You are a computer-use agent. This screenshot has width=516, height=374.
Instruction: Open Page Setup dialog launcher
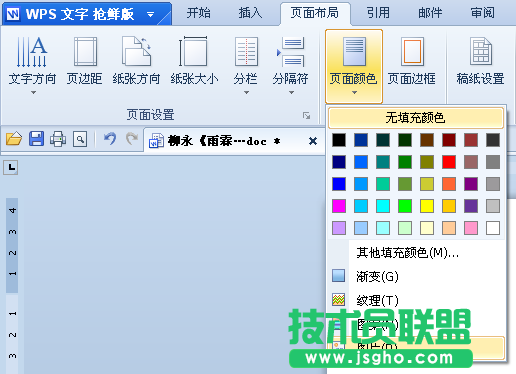tap(306, 115)
